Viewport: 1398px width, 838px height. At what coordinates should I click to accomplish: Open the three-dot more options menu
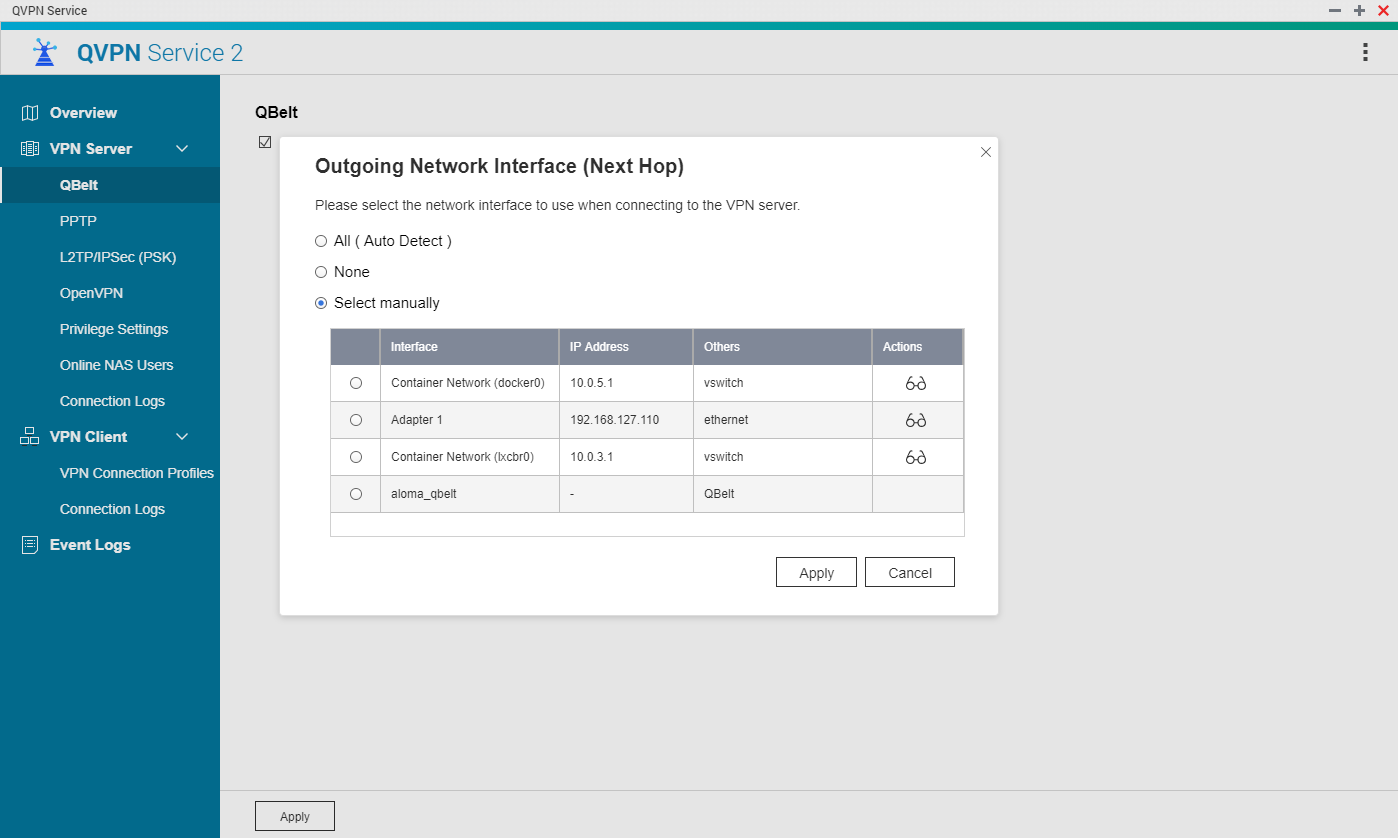click(1365, 53)
